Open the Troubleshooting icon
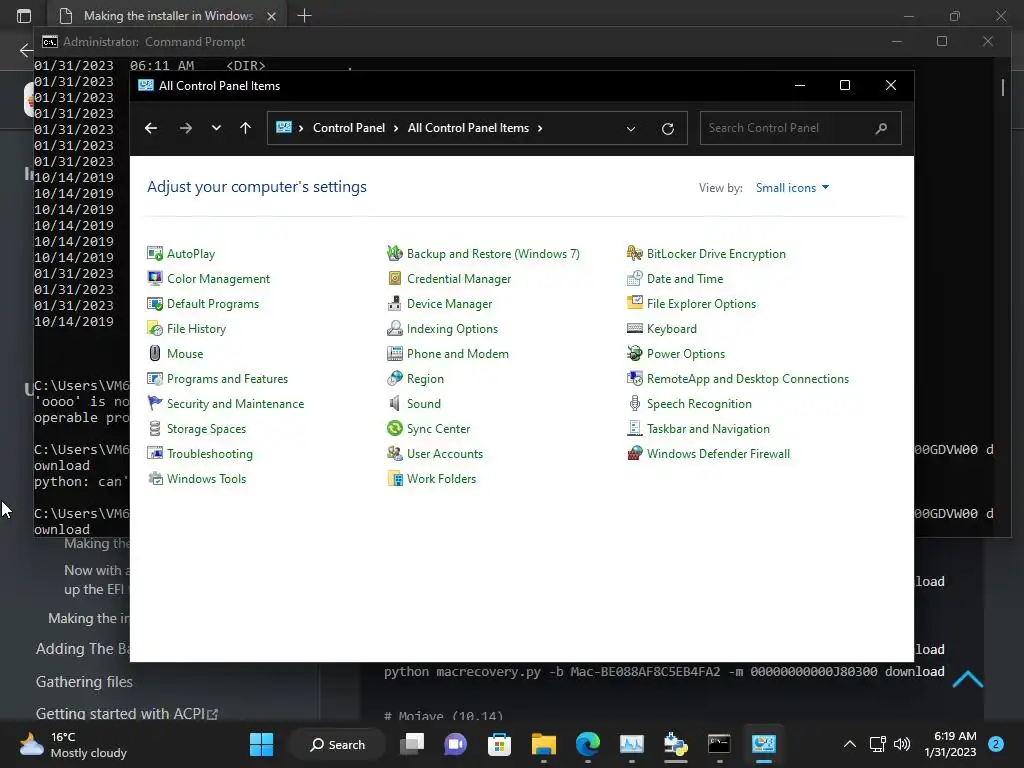This screenshot has height=768, width=1024. pos(155,453)
